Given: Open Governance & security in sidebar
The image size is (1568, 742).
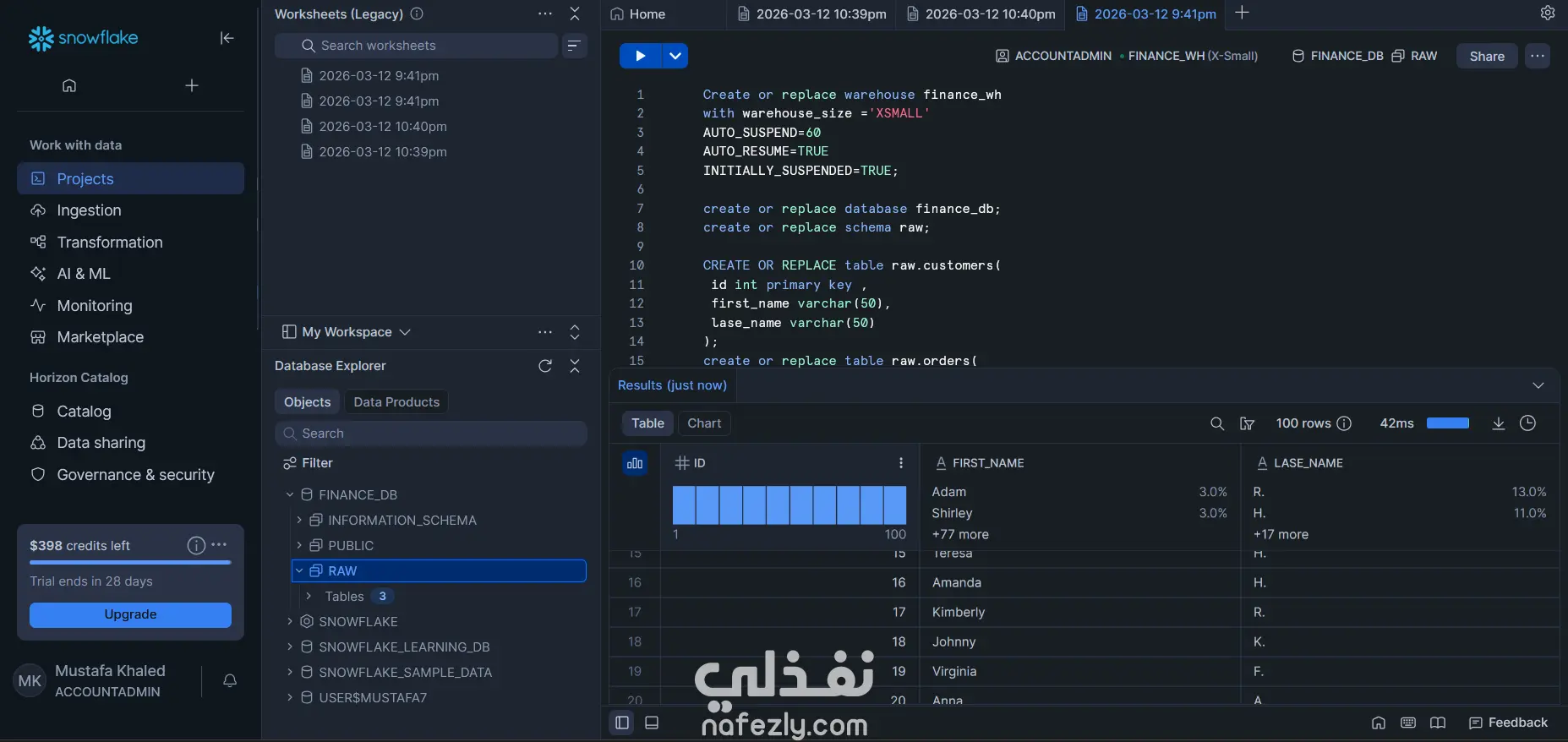Looking at the screenshot, I should [130, 475].
